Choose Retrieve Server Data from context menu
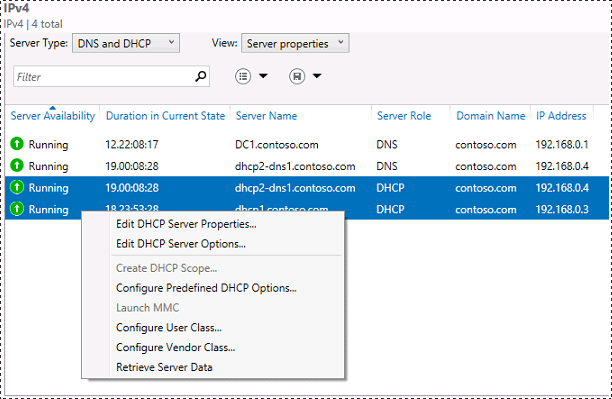 pyautogui.click(x=164, y=367)
